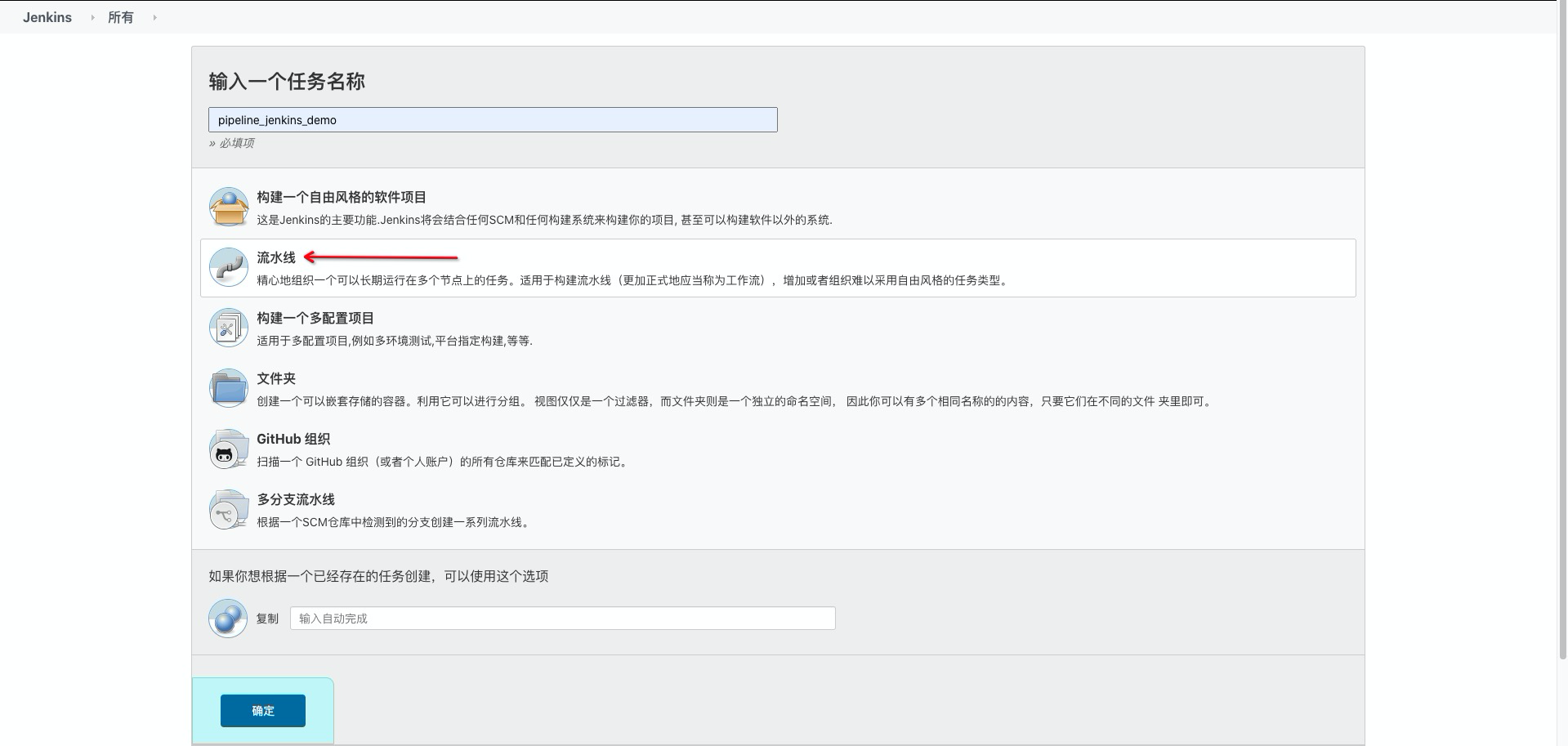1568x746 pixels.
Task: Click the 所有 breadcrumb link
Action: click(x=120, y=17)
